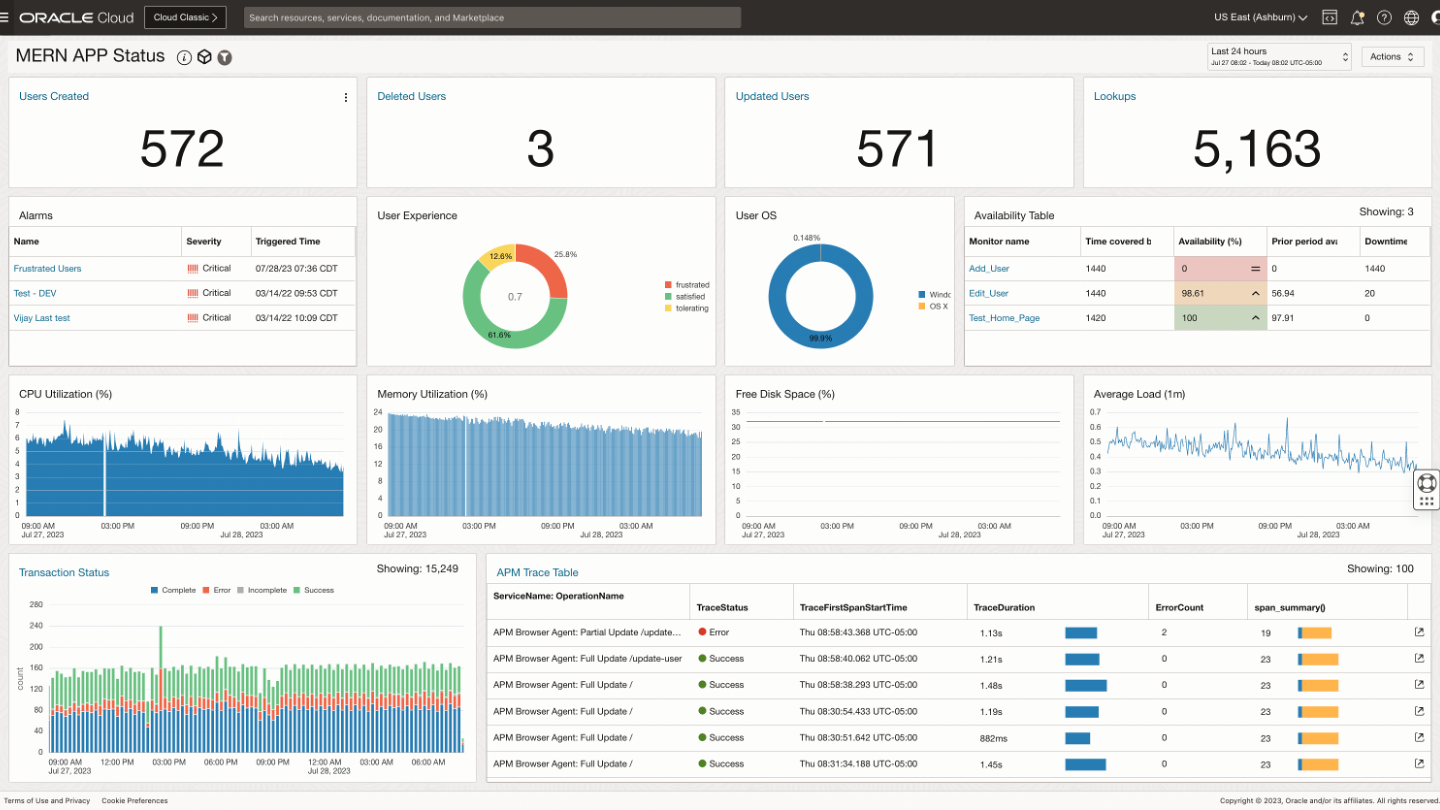Open Users Created widget three-dot menu
Screen dimensions: 1440x810
click(346, 97)
